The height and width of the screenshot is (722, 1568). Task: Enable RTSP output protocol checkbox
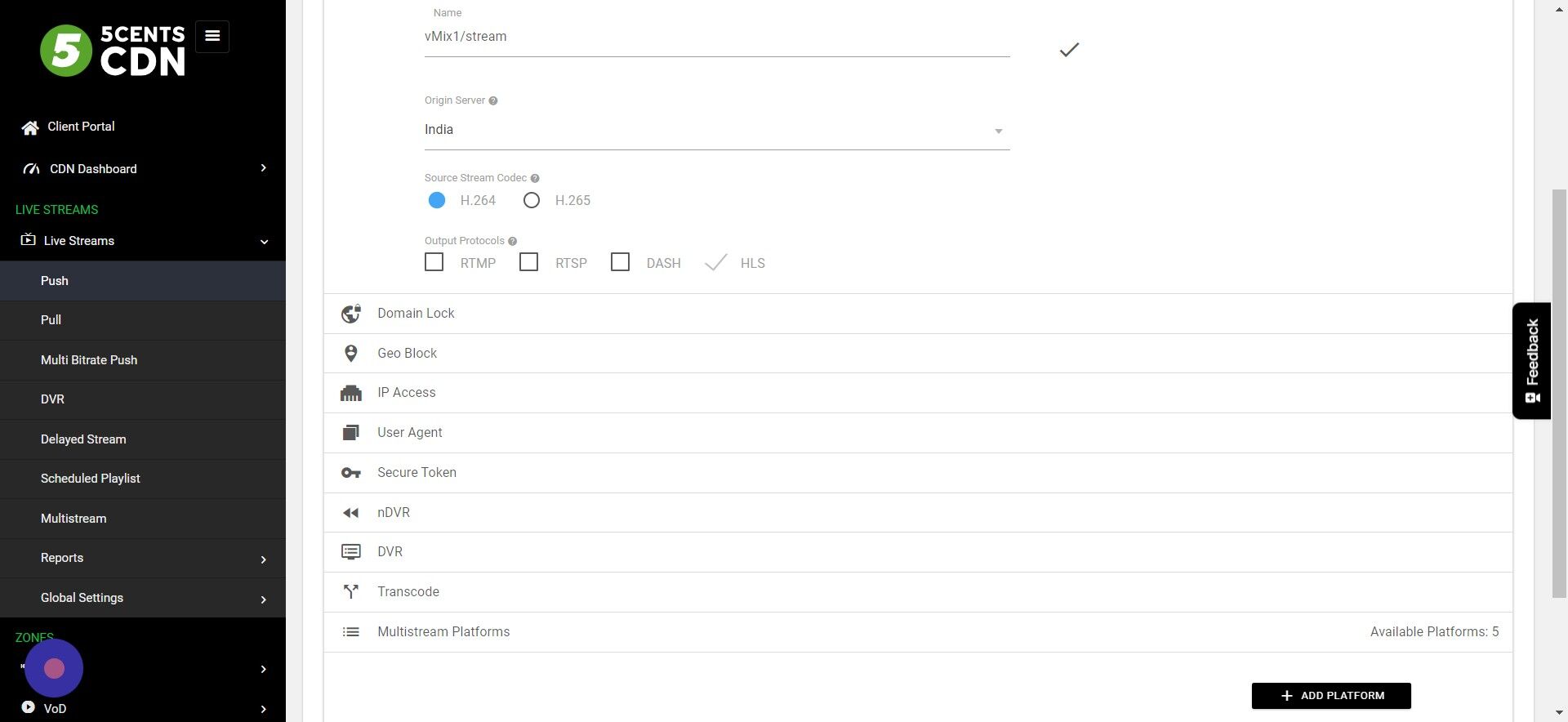click(x=529, y=262)
